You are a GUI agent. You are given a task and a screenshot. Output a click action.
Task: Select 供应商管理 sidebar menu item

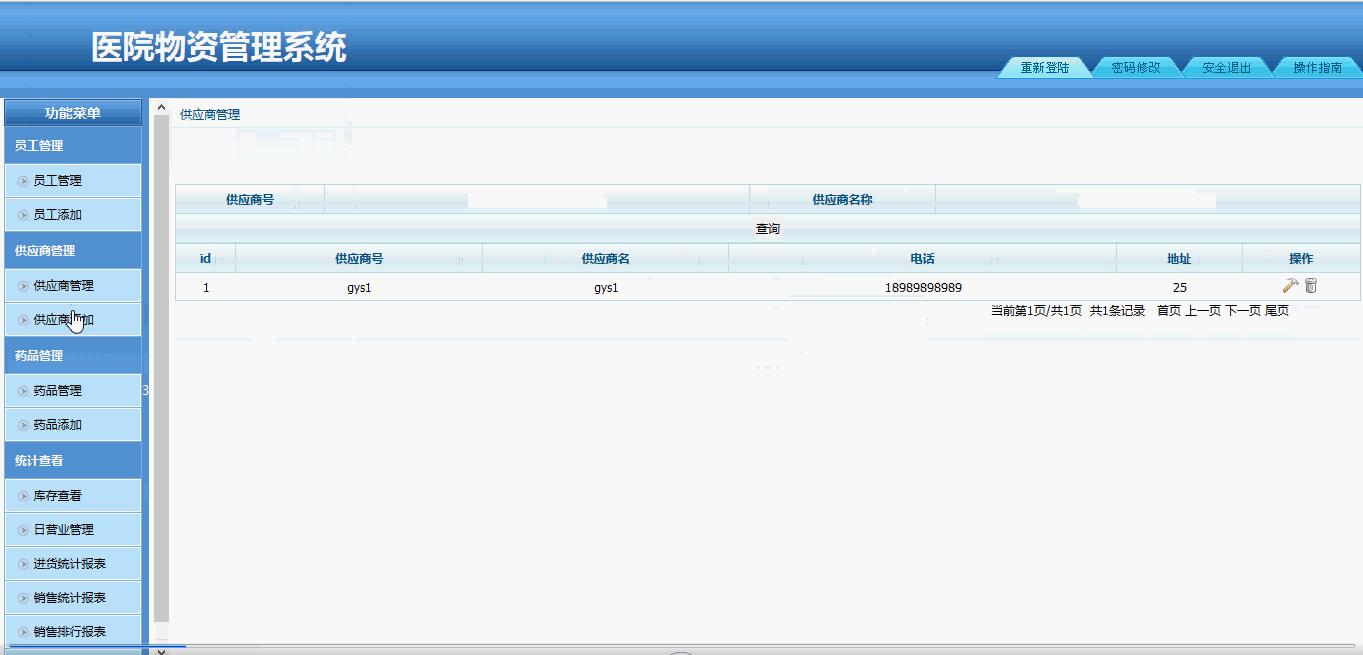point(73,286)
